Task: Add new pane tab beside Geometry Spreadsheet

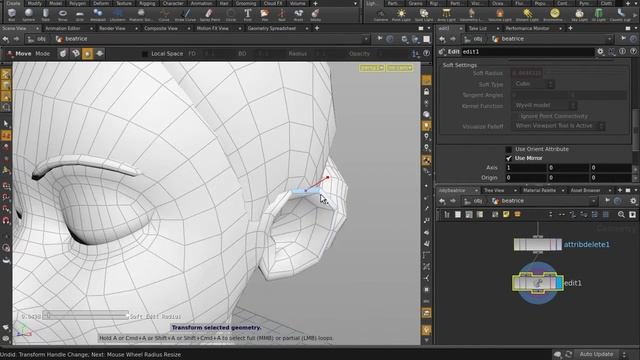Action: pyautogui.click(x=317, y=28)
